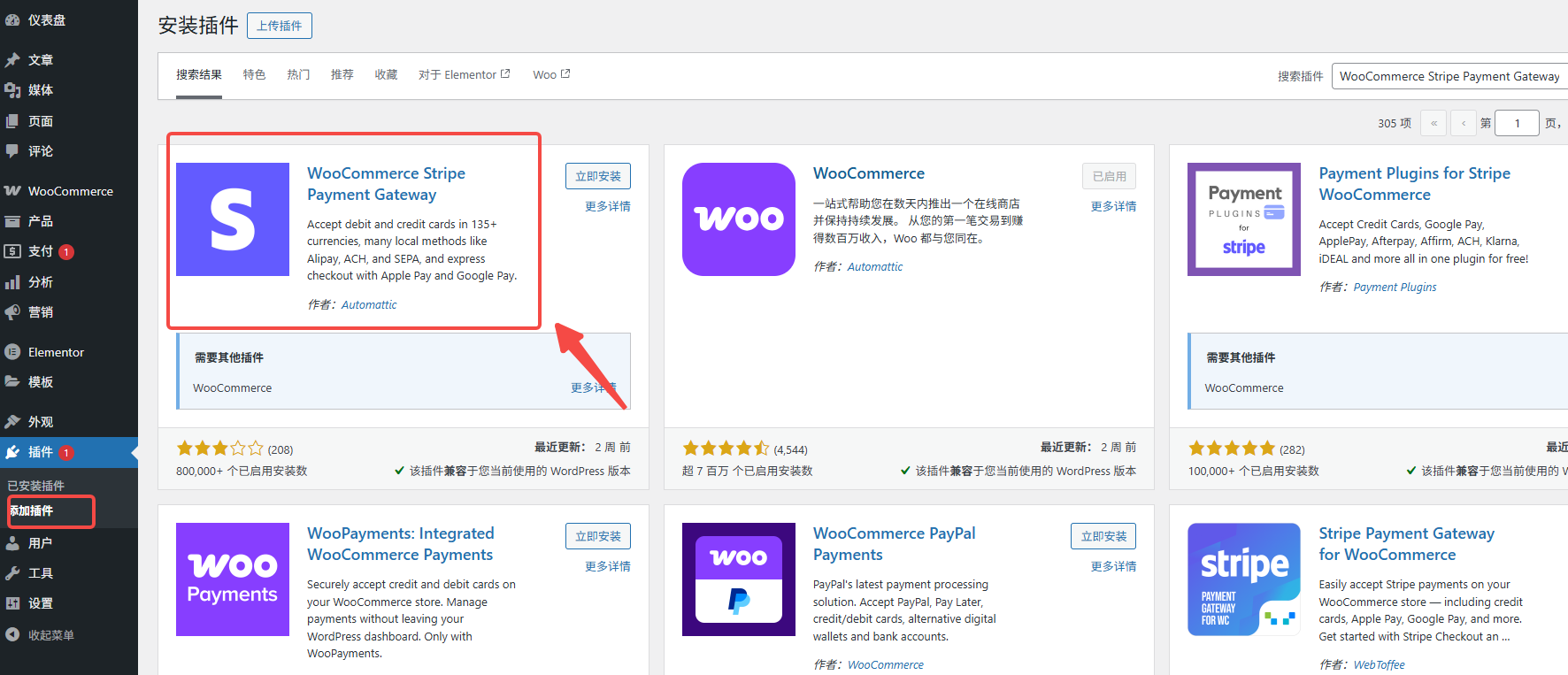The width and height of the screenshot is (1568, 675).
Task: Click the Settings (设置) sidebar icon
Action: point(12,603)
